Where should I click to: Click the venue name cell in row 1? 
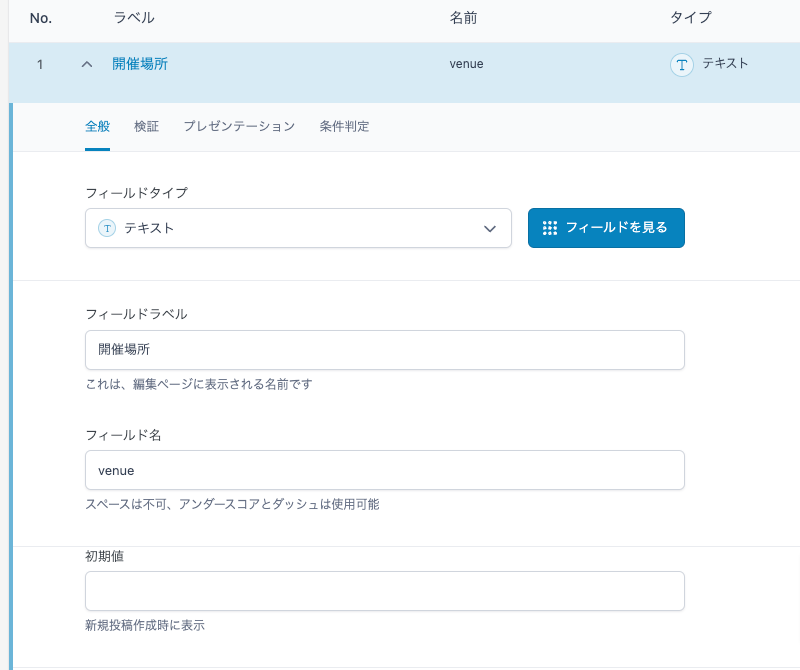[466, 64]
